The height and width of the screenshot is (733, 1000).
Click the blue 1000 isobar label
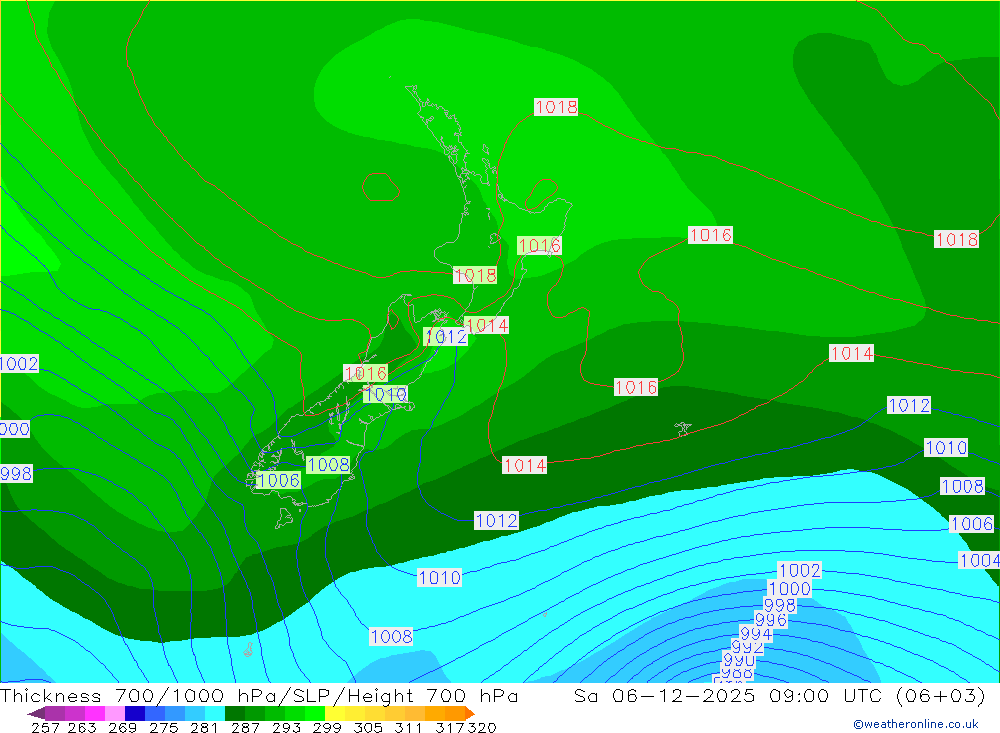[790, 588]
